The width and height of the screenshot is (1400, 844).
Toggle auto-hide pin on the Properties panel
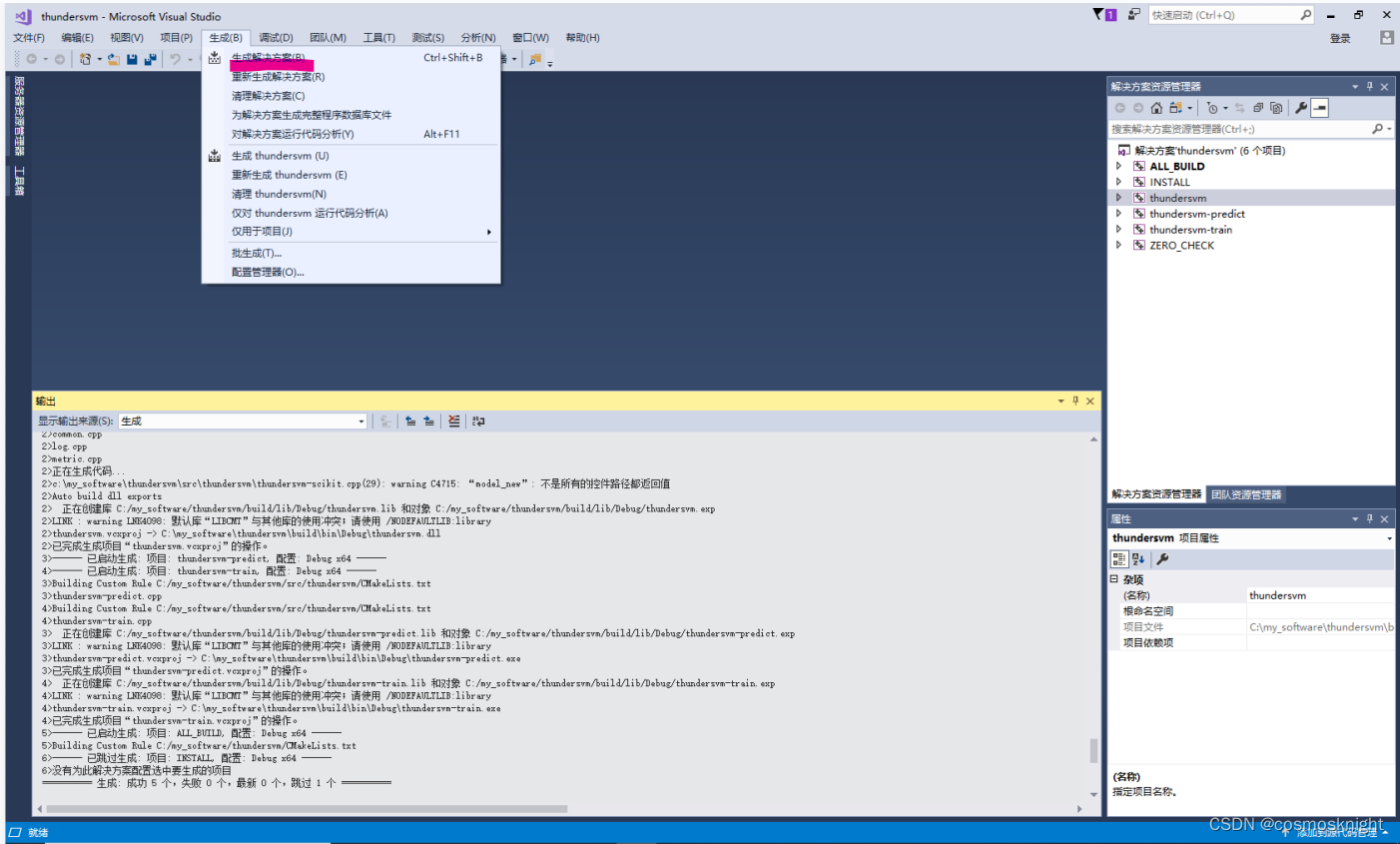(x=1369, y=518)
